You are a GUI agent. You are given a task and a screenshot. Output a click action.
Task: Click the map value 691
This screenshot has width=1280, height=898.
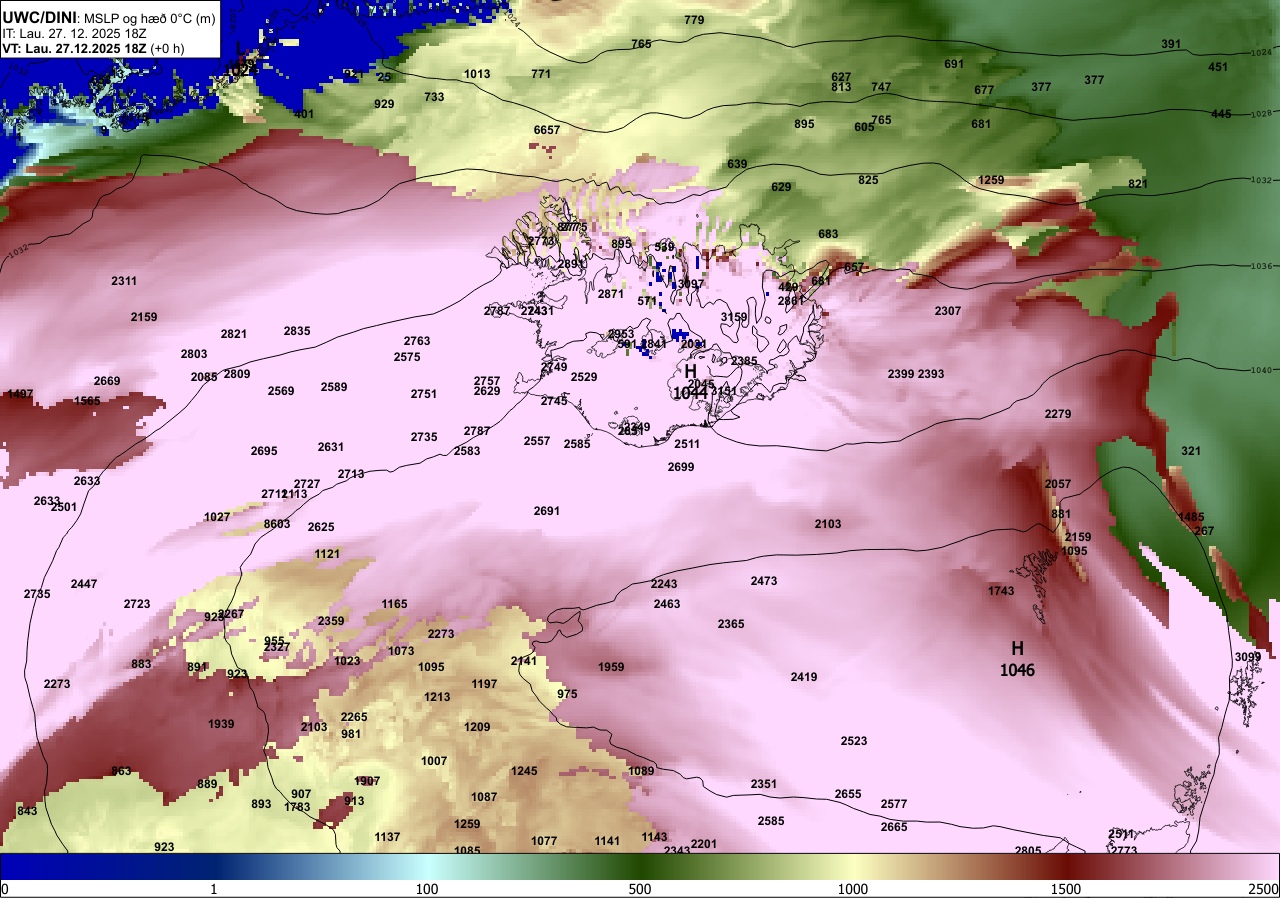coord(954,64)
